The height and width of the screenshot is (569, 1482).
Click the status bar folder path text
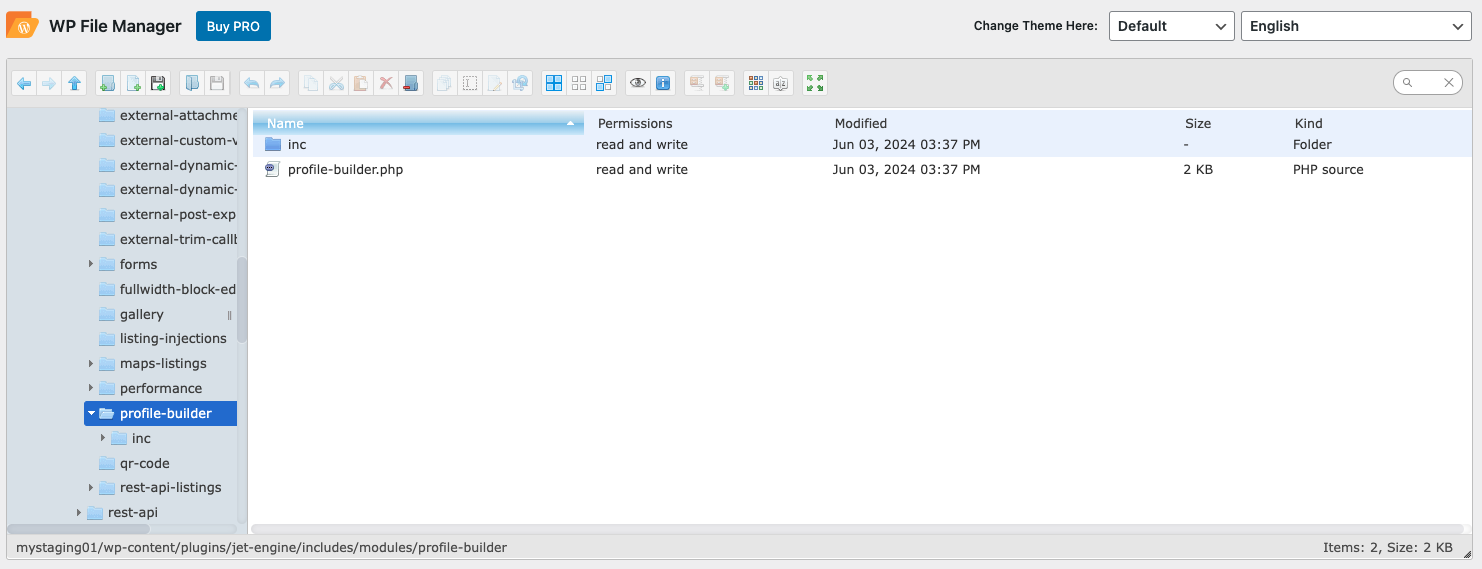coord(262,548)
